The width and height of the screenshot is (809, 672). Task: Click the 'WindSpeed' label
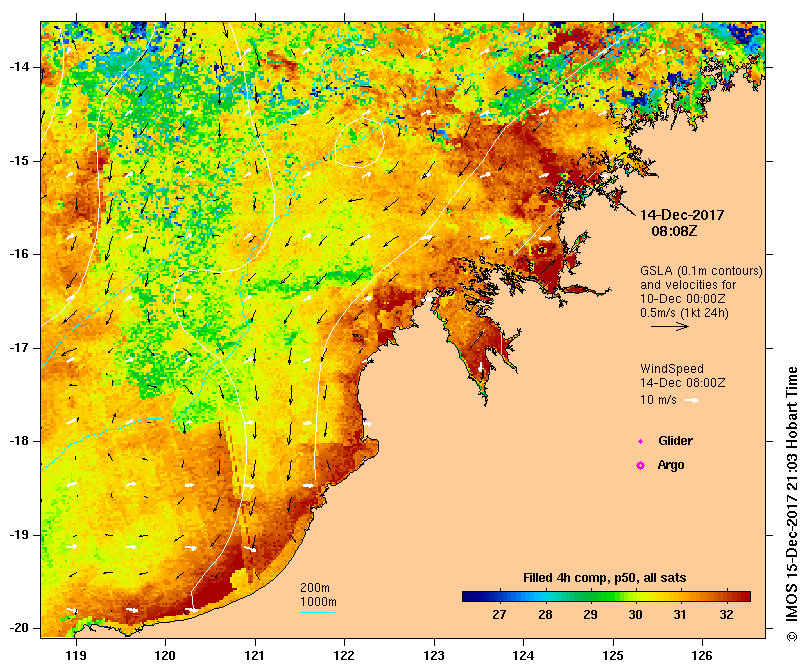coord(672,369)
